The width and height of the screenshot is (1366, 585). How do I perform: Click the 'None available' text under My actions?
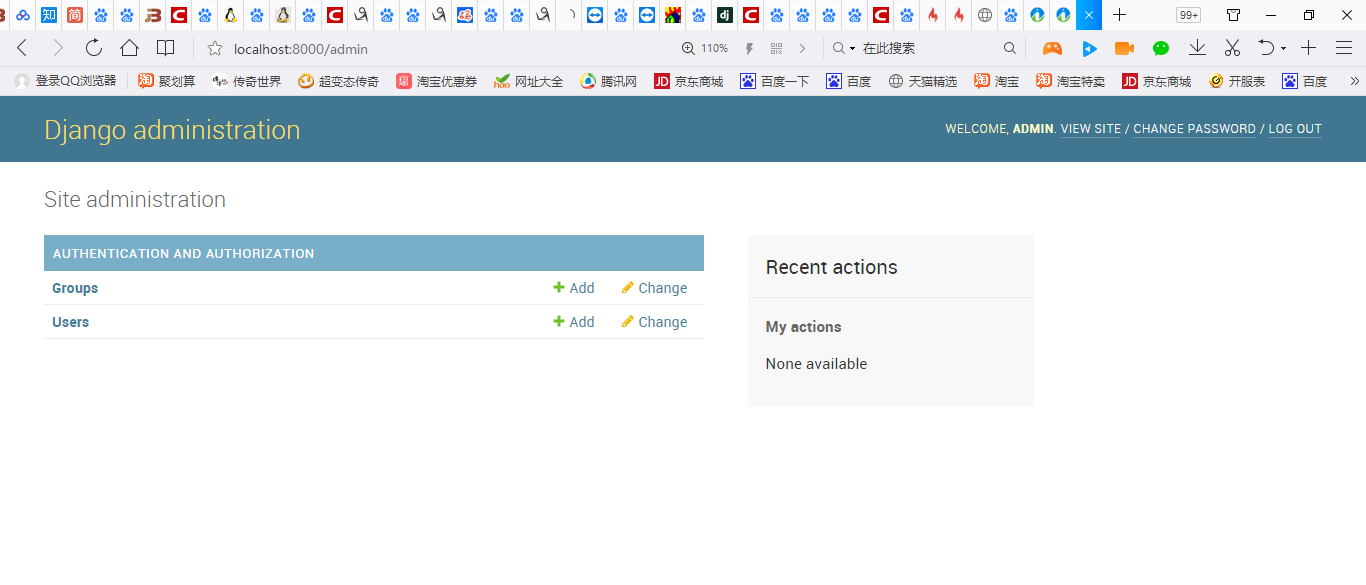816,364
